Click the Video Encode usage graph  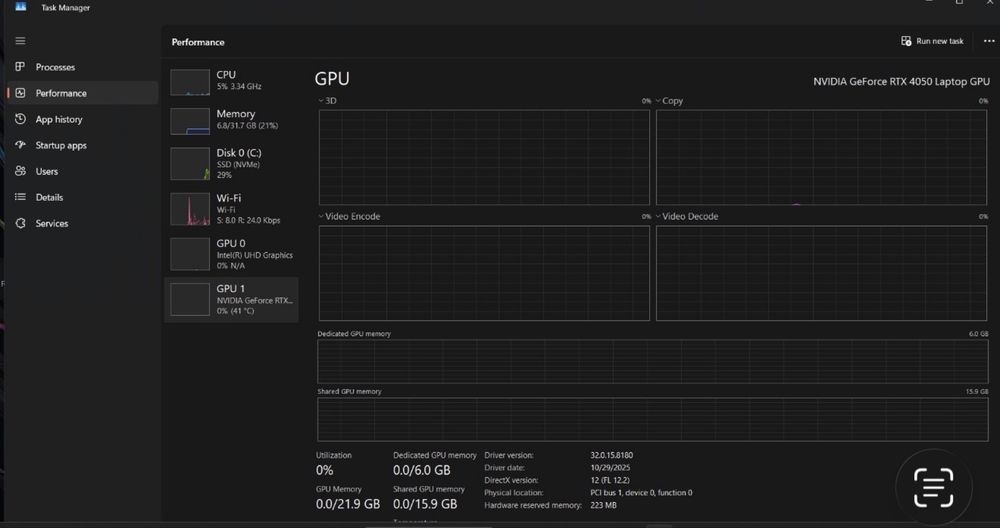(x=484, y=273)
